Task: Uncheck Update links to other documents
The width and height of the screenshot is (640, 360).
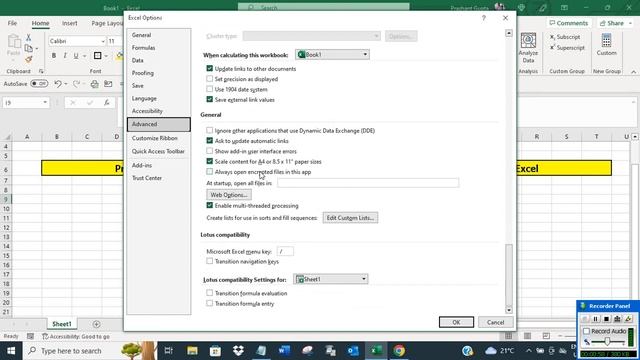Action: click(x=210, y=69)
